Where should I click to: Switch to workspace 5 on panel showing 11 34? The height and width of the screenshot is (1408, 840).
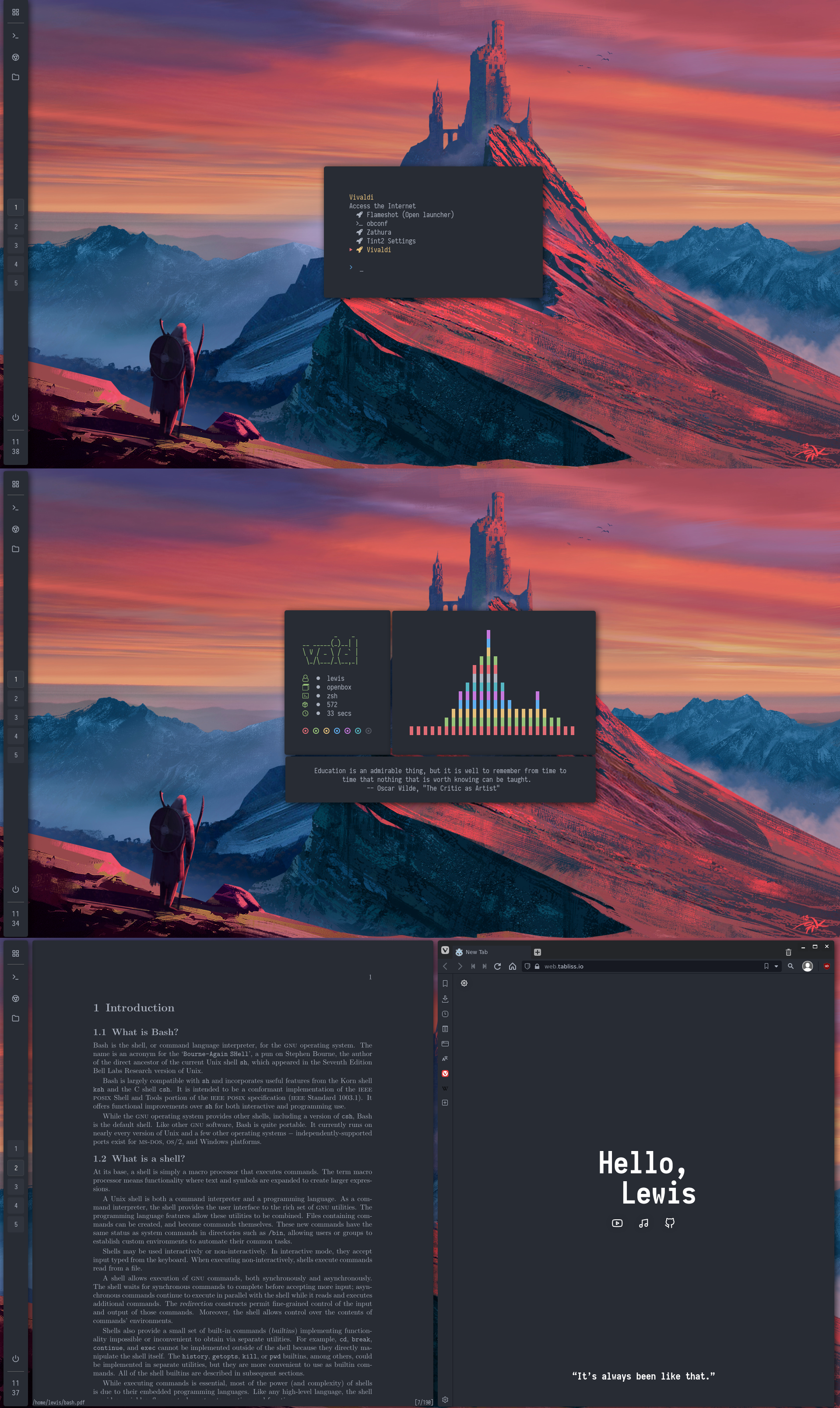click(16, 755)
